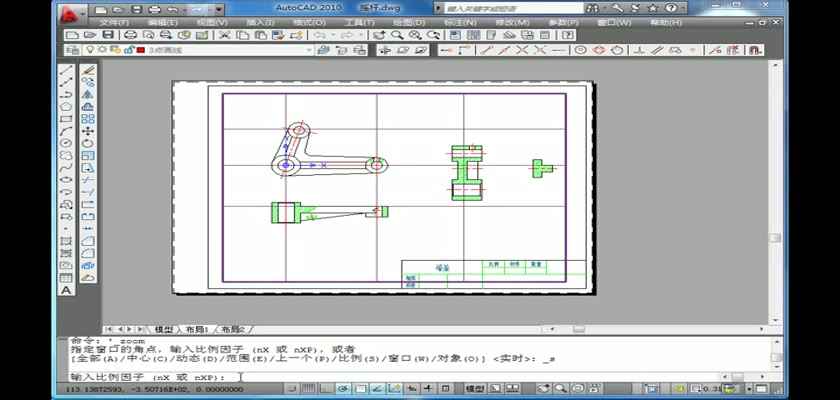Switch to the 模型 tab

click(x=164, y=329)
